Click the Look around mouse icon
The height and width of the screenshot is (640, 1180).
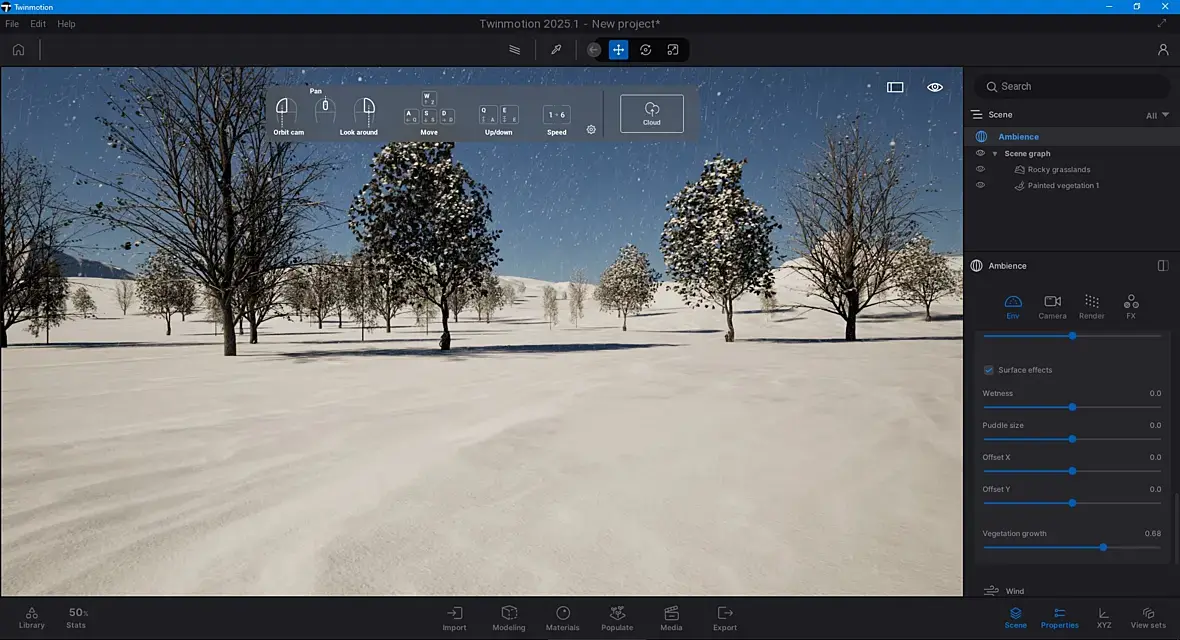(x=366, y=111)
